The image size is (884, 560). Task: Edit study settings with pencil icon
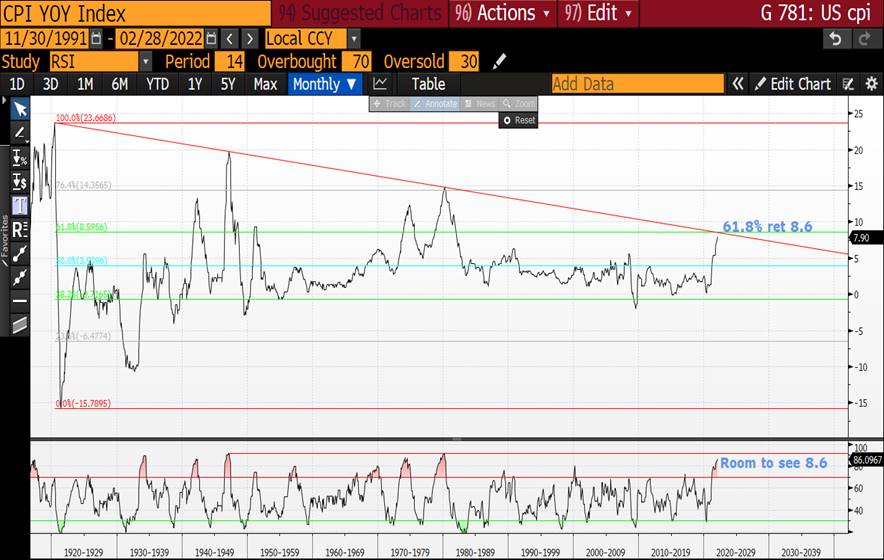coord(499,61)
